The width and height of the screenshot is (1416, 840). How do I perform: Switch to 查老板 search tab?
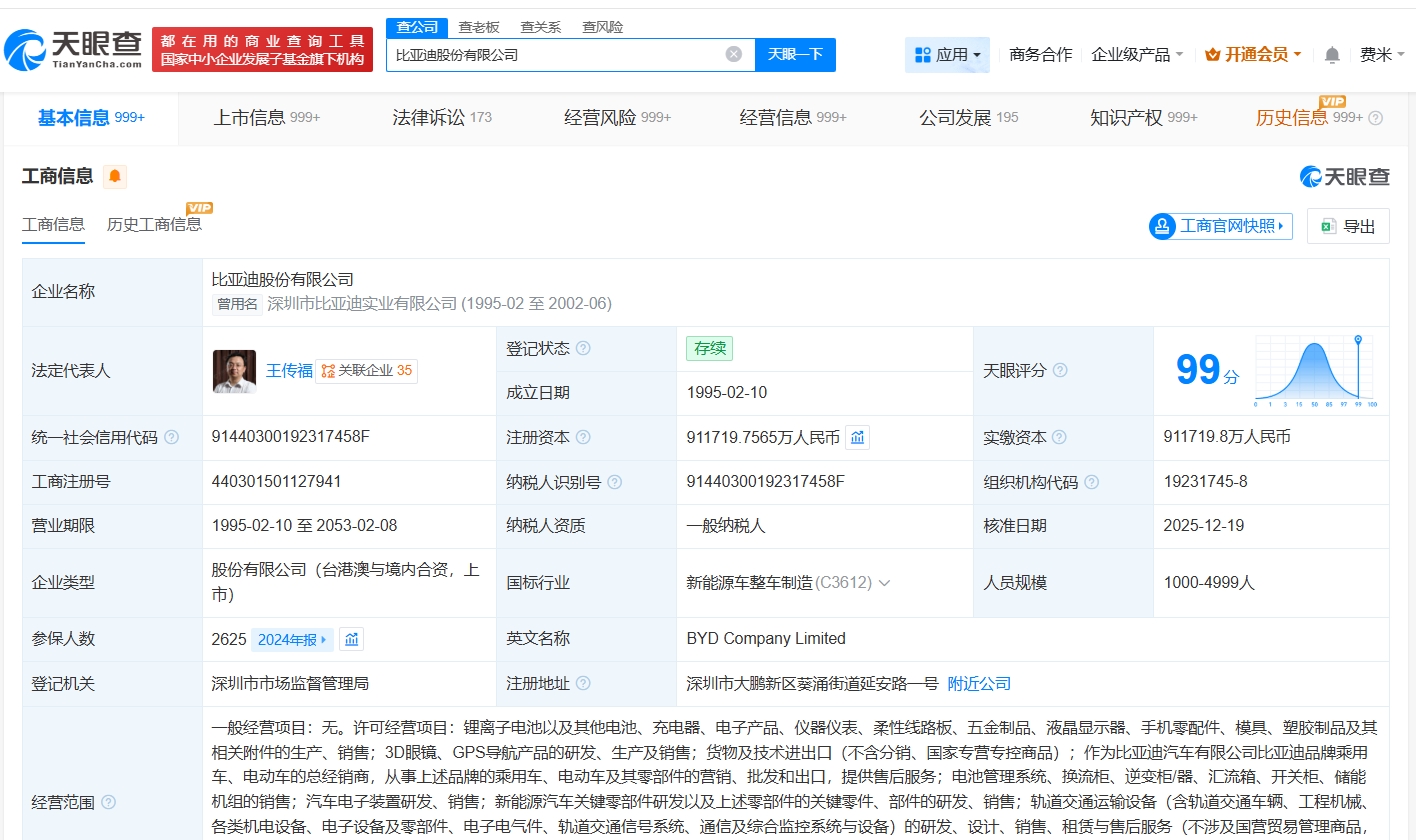[479, 27]
